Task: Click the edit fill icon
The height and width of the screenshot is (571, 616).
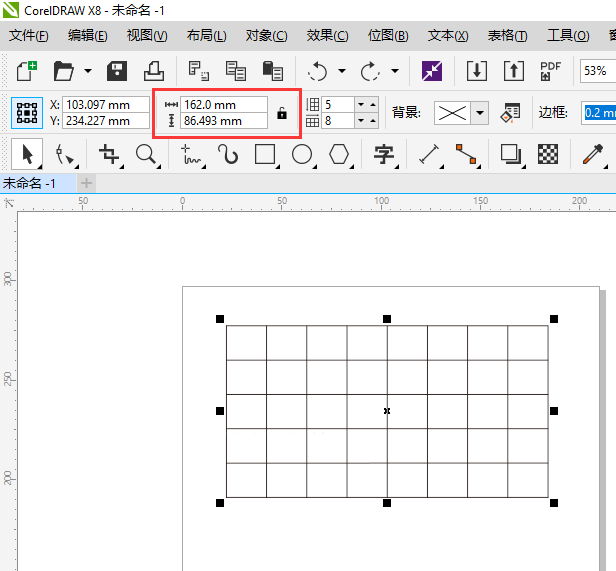Action: [510, 113]
